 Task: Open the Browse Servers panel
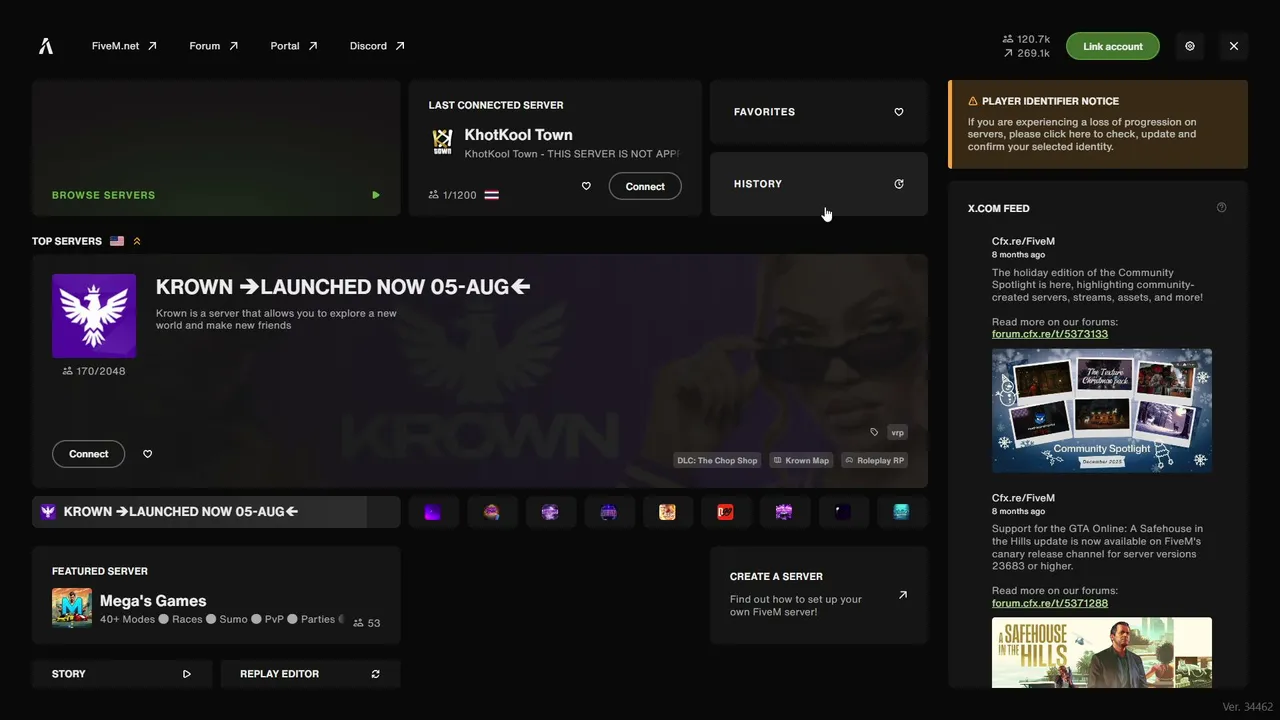[216, 148]
